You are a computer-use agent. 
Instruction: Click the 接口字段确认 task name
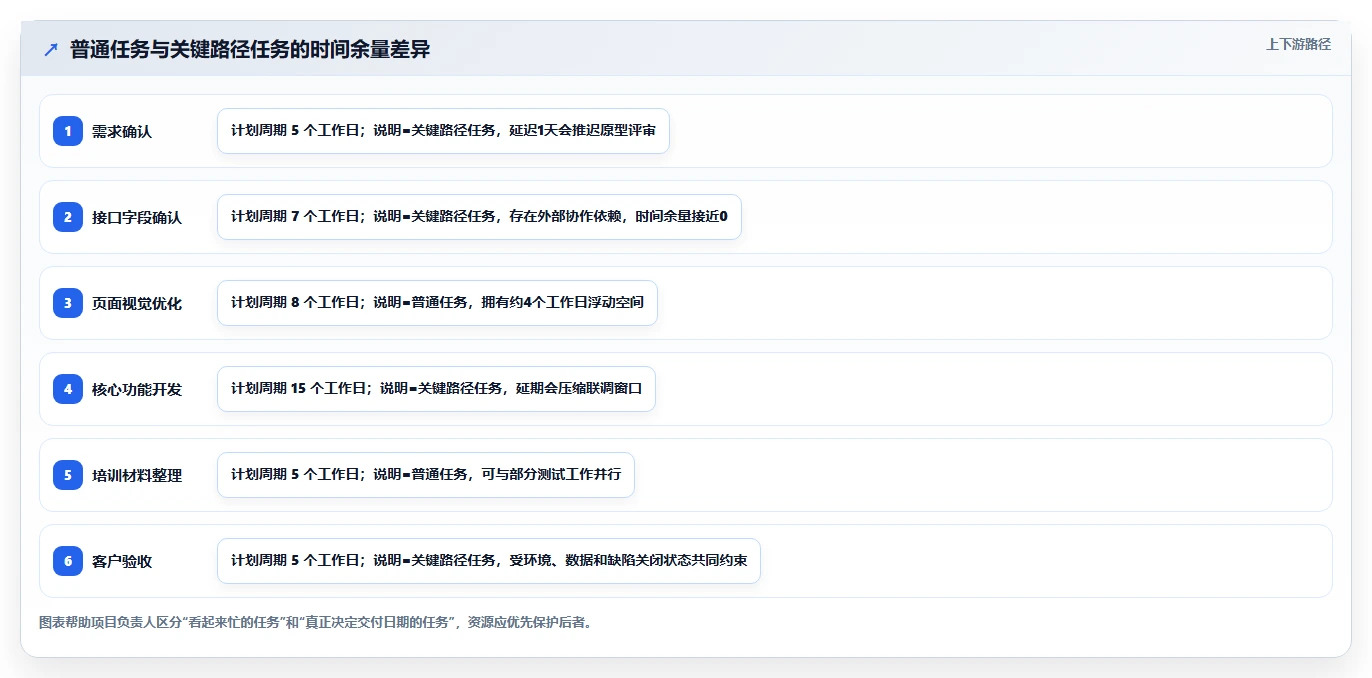137,217
